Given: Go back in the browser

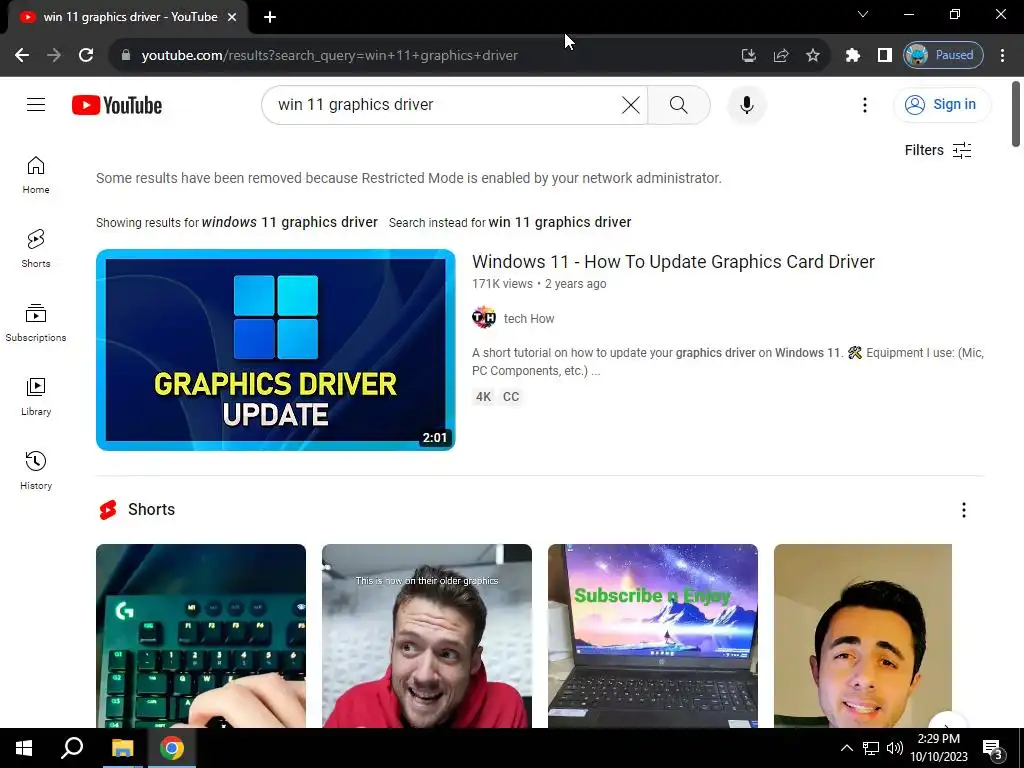Looking at the screenshot, I should click(x=22, y=55).
